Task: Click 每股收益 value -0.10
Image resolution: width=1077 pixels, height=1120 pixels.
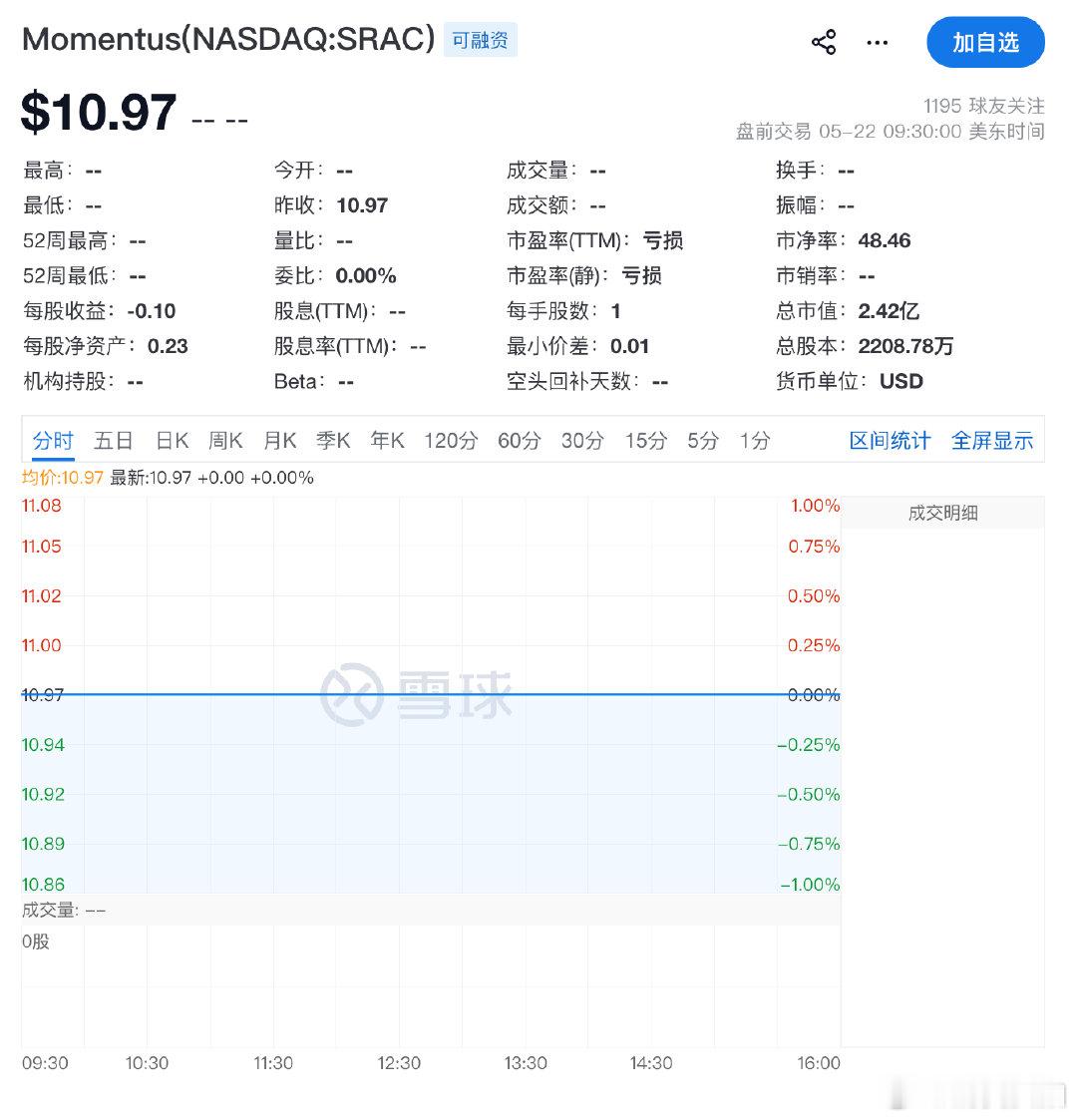Action: tap(152, 311)
